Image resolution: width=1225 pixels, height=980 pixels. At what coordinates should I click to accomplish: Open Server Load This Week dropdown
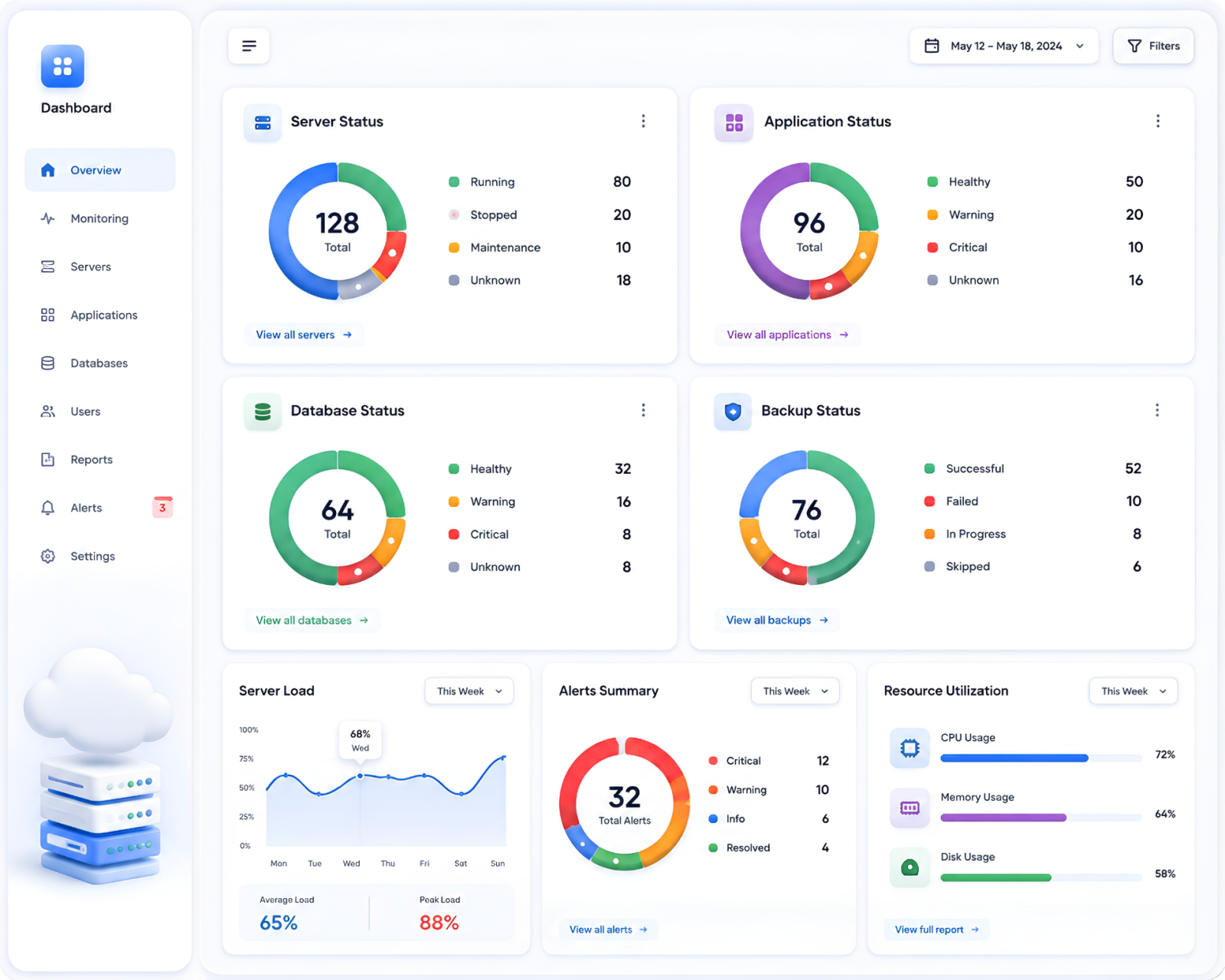(x=469, y=691)
